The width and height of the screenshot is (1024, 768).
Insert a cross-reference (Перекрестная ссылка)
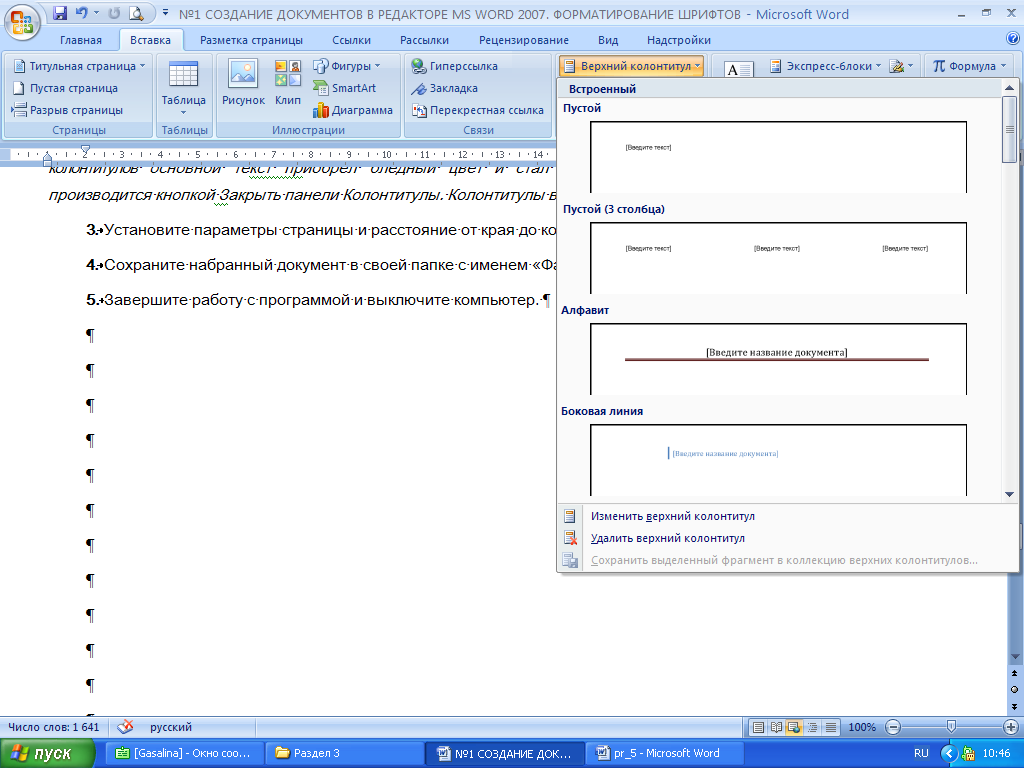pyautogui.click(x=477, y=110)
